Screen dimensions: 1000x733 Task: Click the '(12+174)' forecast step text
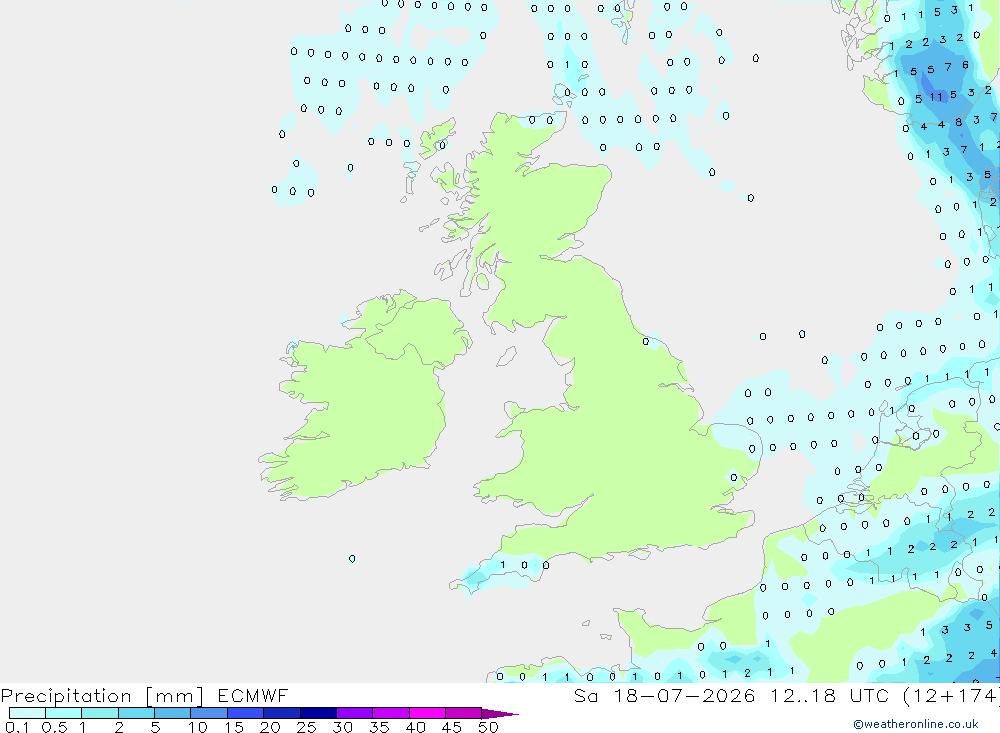(950, 695)
